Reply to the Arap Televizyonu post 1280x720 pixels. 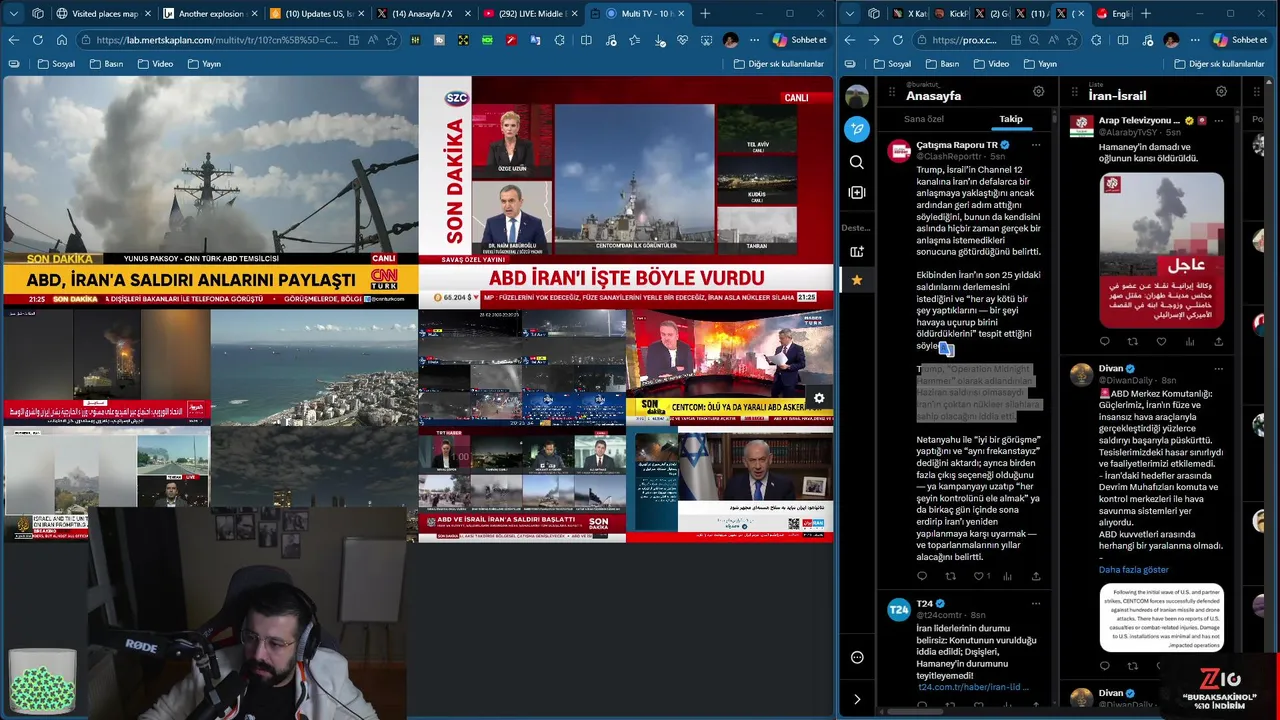[1104, 341]
